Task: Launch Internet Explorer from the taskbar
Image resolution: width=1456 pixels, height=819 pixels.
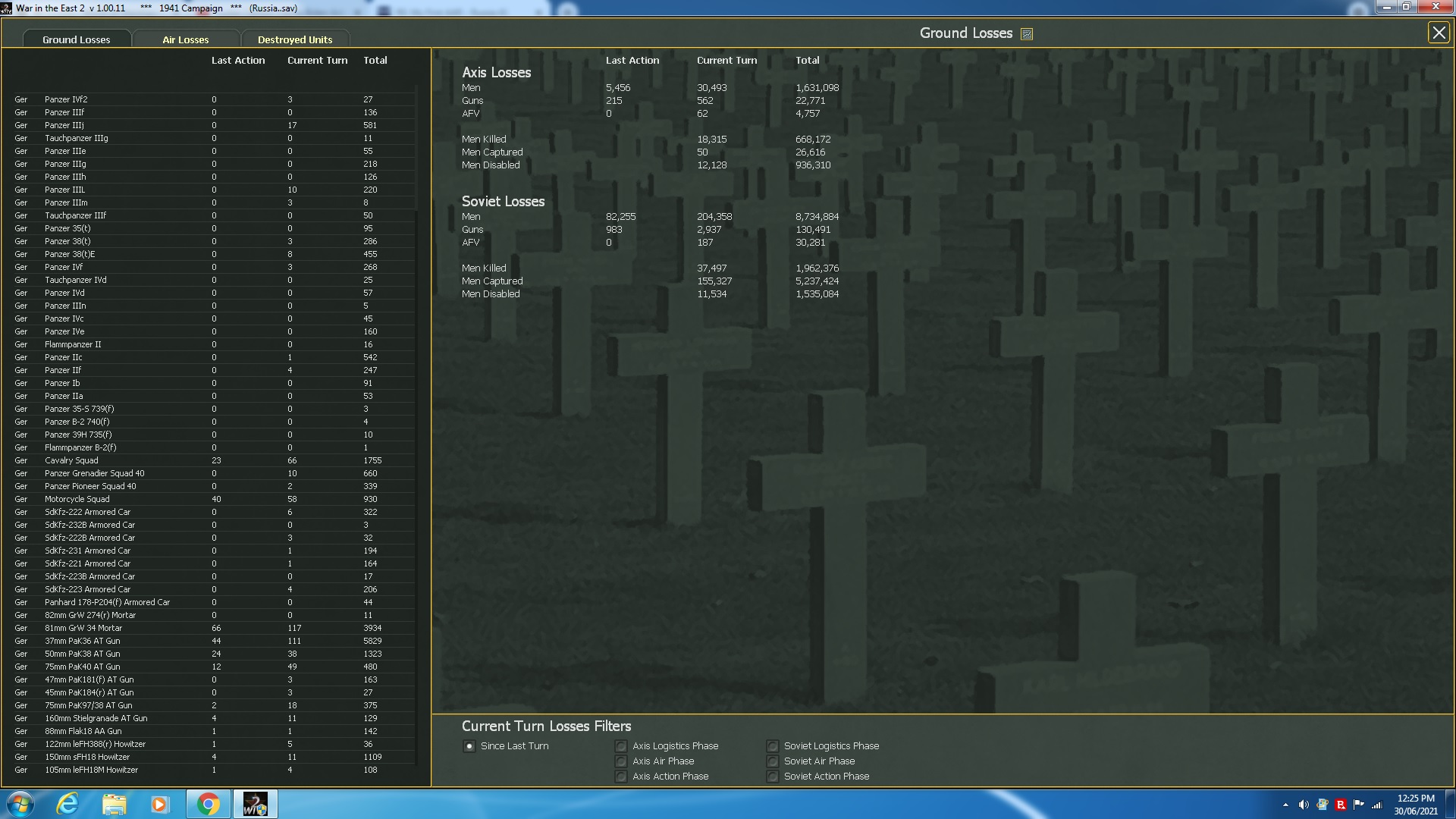Action: coord(67,803)
